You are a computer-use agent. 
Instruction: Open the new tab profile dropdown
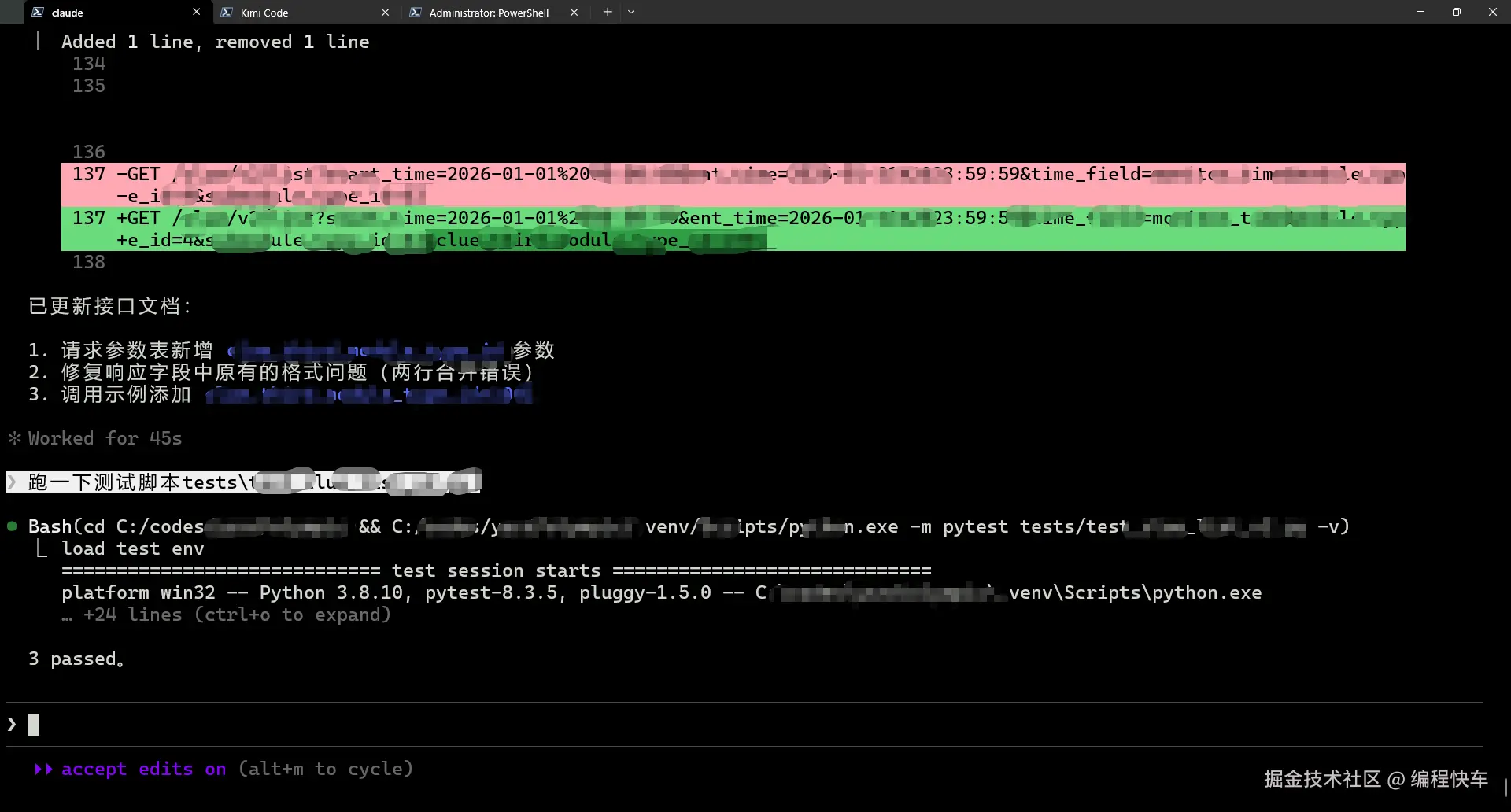tap(631, 12)
